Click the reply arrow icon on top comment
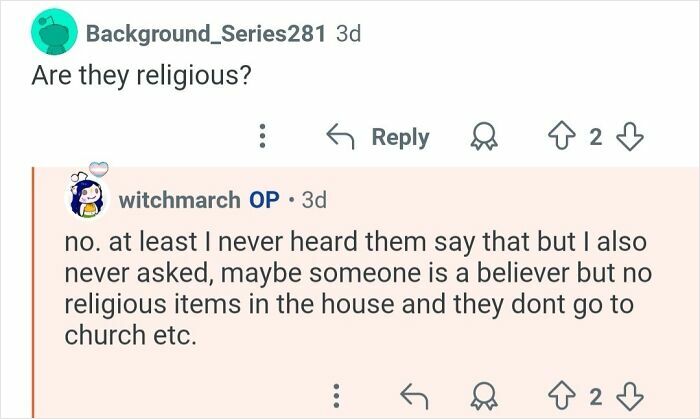Image resolution: width=700 pixels, height=419 pixels. click(343, 137)
